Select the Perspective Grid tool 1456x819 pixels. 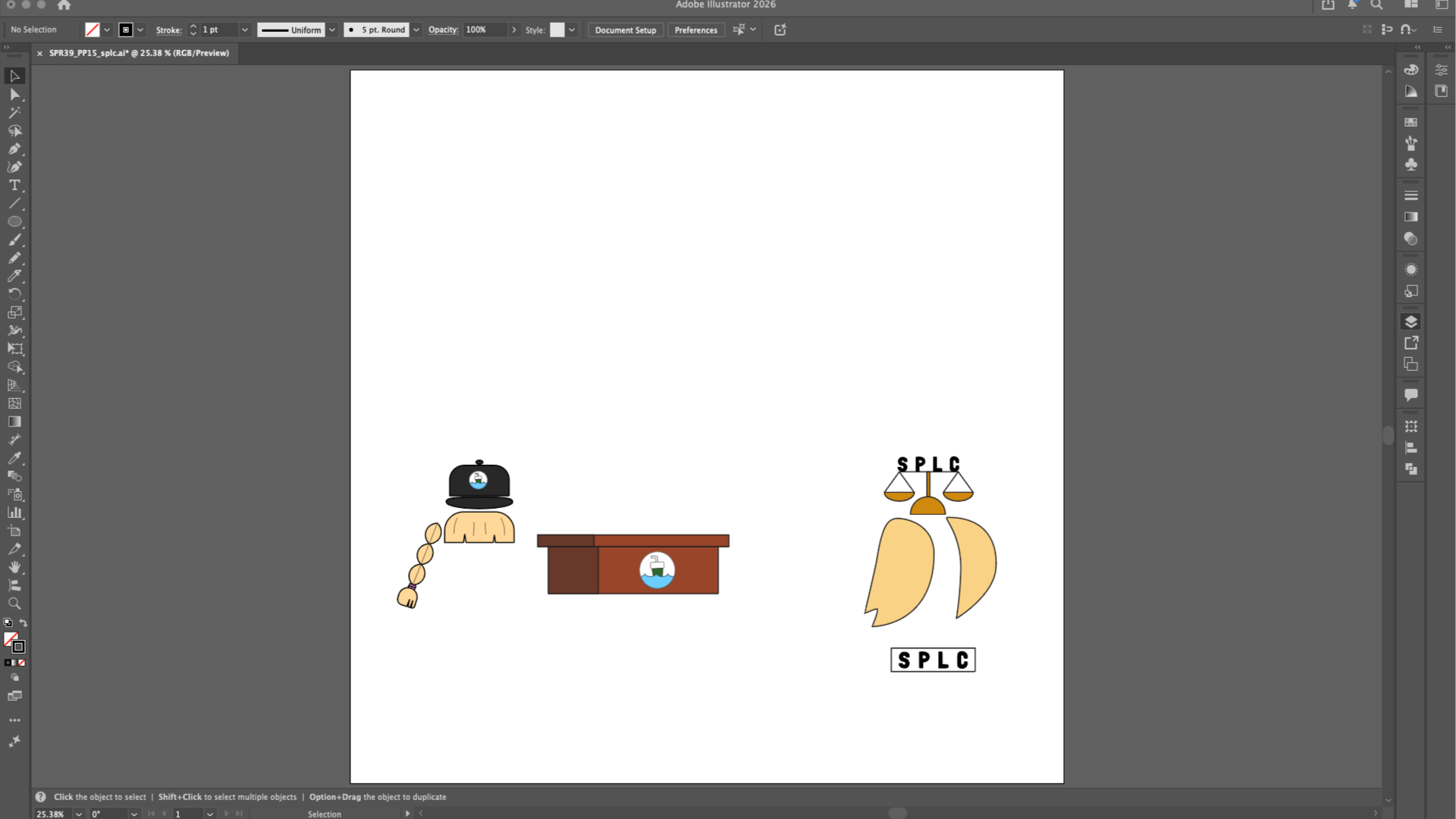(14, 385)
